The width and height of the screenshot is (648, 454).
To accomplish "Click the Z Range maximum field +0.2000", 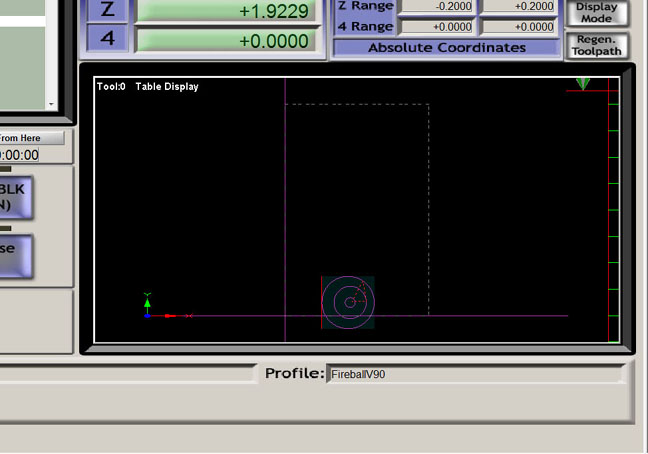I will pos(518,6).
